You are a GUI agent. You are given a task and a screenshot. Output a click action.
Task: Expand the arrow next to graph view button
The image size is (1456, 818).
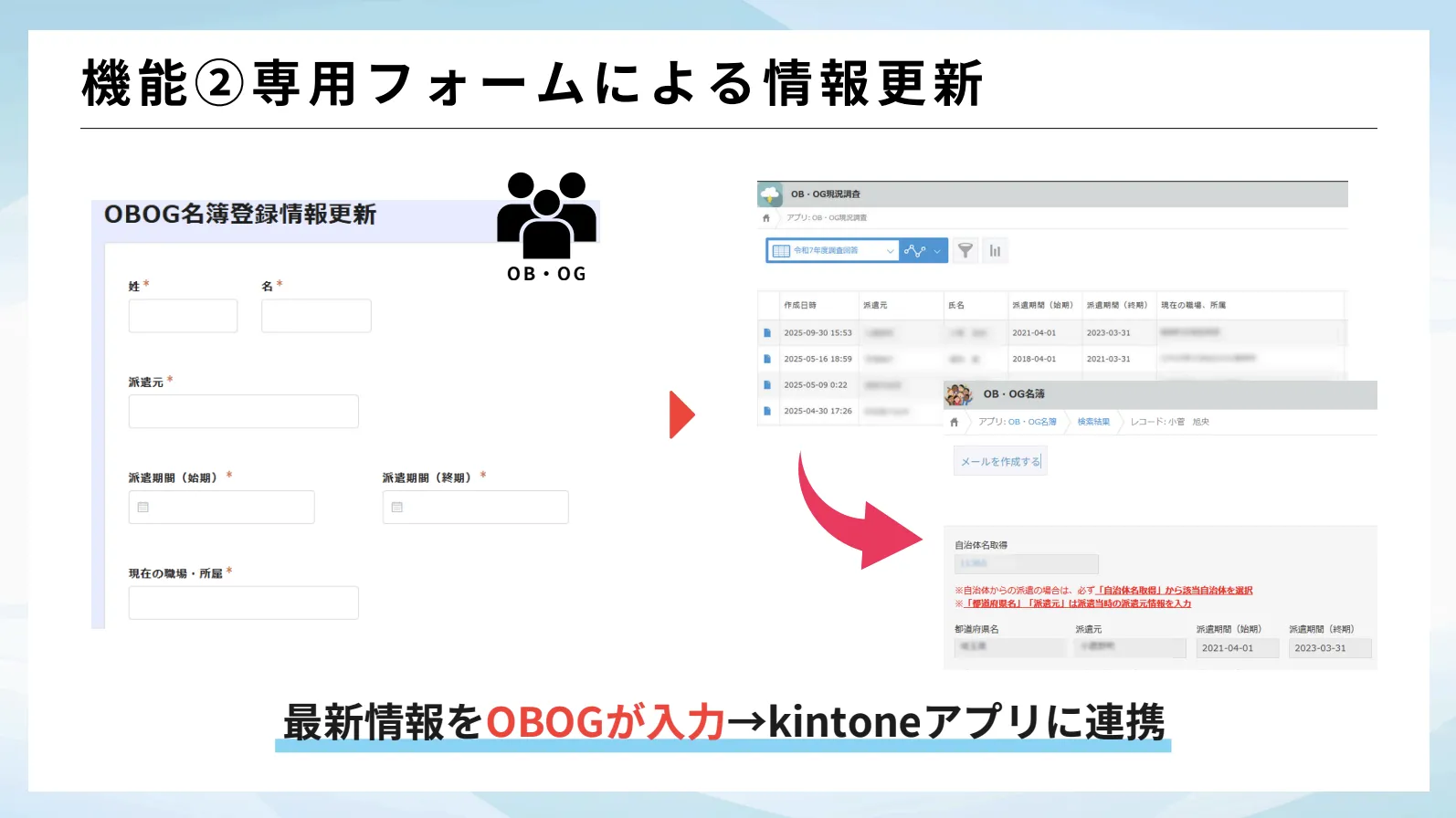(937, 251)
